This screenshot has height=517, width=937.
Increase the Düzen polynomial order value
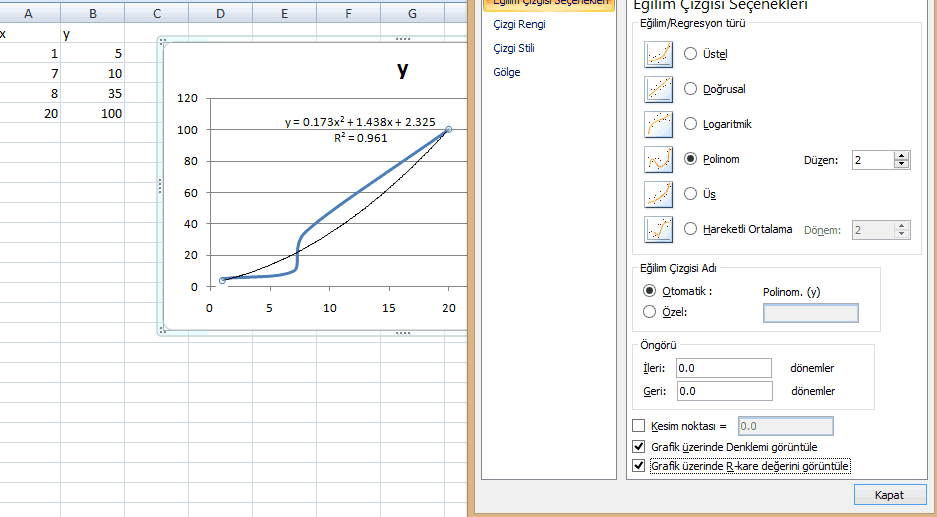pos(902,155)
